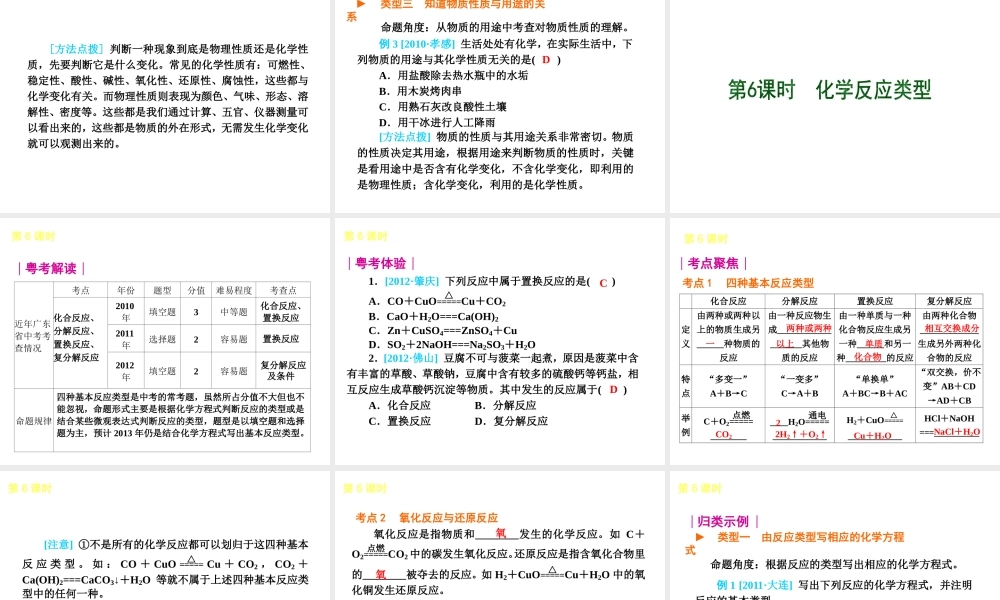Click the heading 考点1 四种基本反应类型

[747, 282]
